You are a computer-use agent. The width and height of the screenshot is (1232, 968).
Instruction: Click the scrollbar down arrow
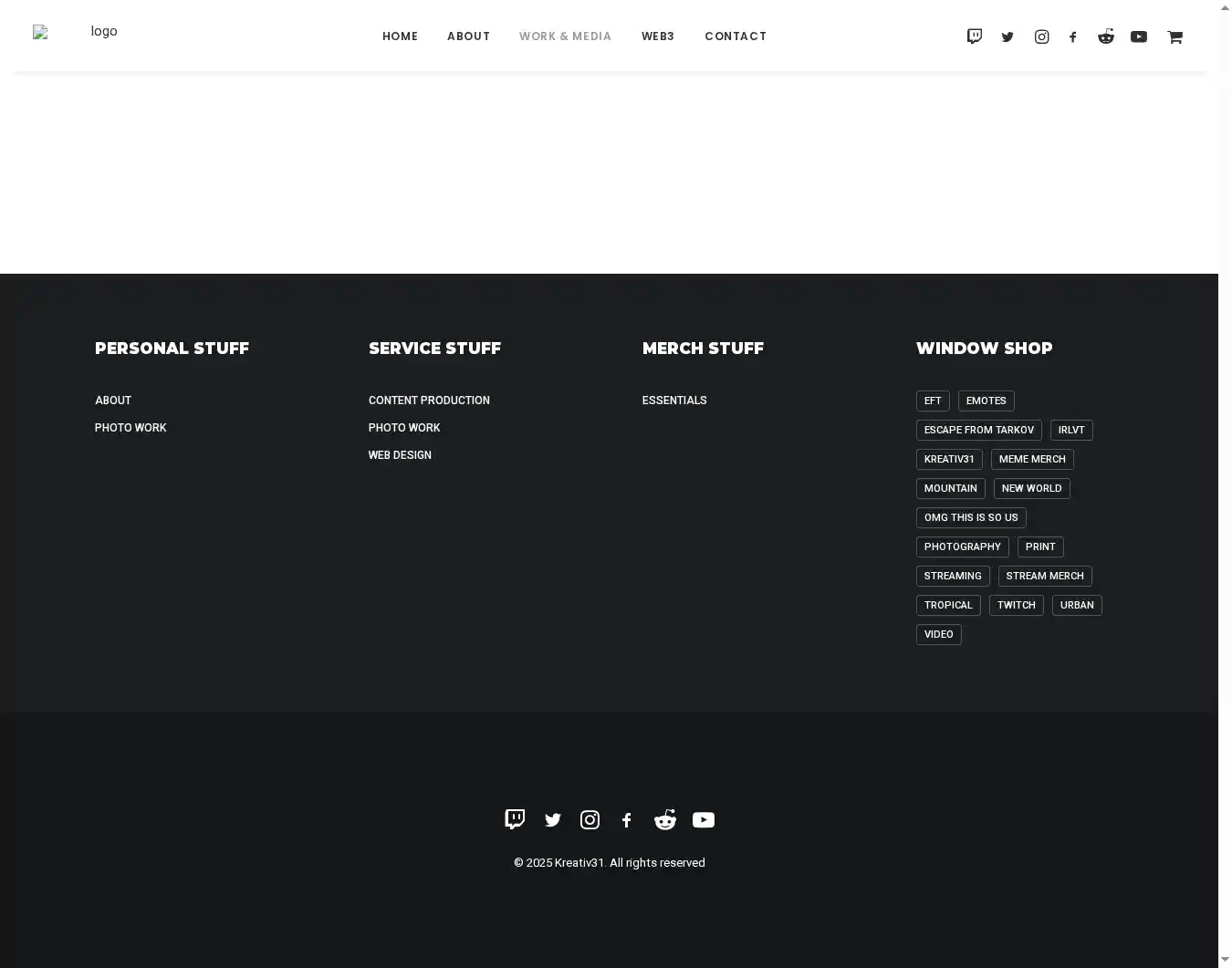(1225, 960)
